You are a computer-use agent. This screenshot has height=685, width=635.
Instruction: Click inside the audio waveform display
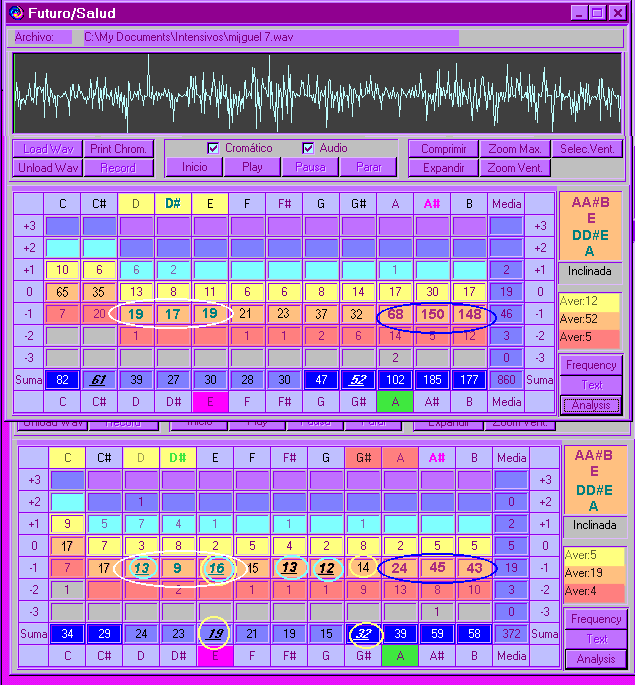(317, 92)
